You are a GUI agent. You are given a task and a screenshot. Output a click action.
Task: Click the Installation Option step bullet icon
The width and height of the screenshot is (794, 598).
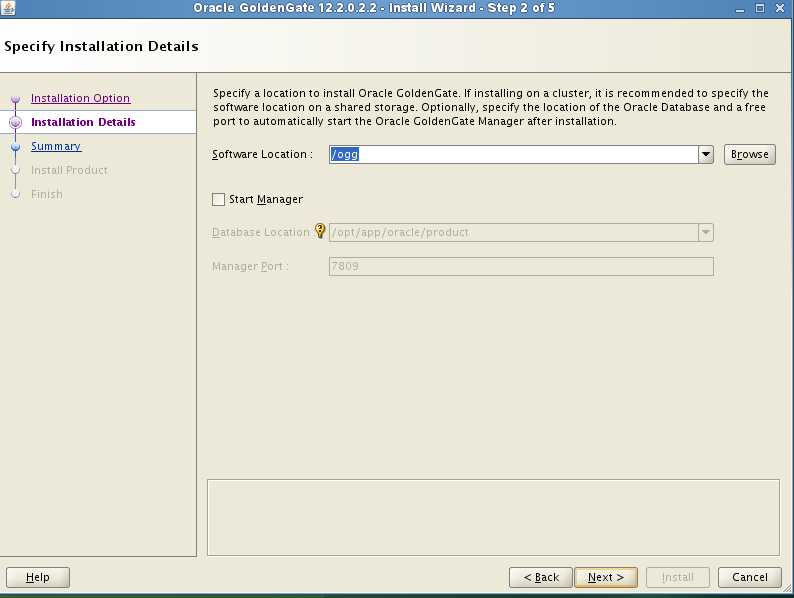pos(16,98)
